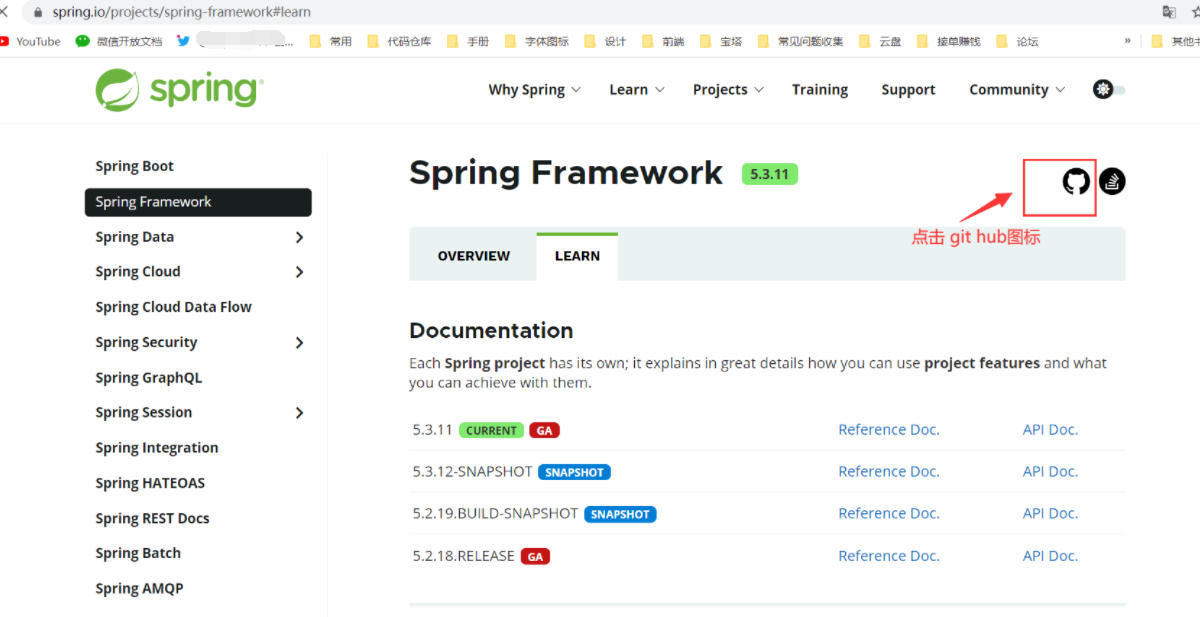Open the Stack Overflow icon for Spring Framework
The image size is (1200, 617).
[x=1112, y=182]
